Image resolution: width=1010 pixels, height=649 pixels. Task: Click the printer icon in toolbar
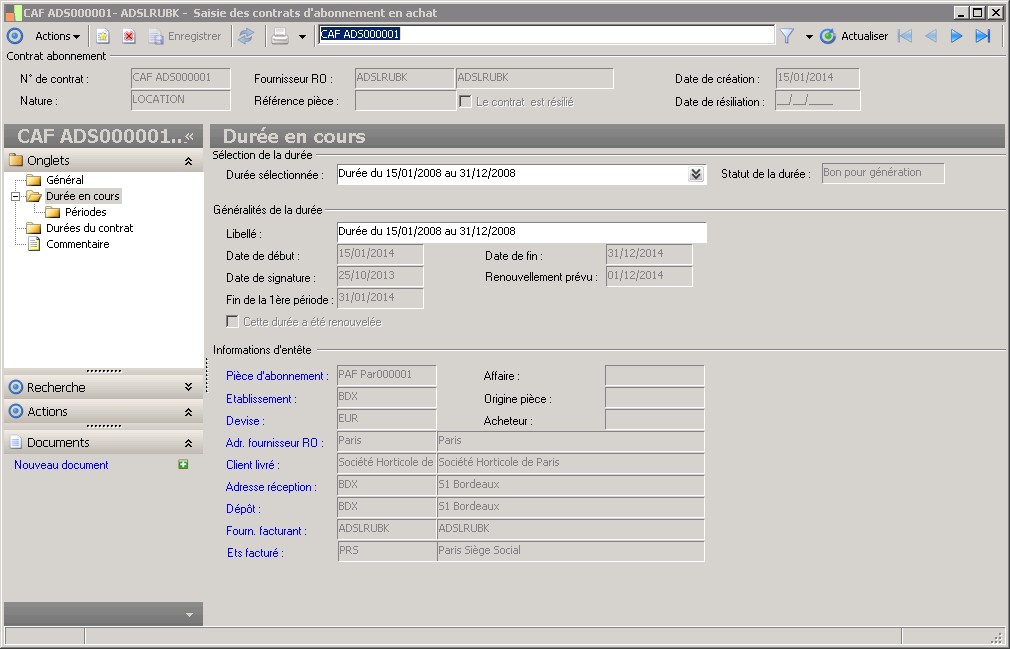(281, 36)
